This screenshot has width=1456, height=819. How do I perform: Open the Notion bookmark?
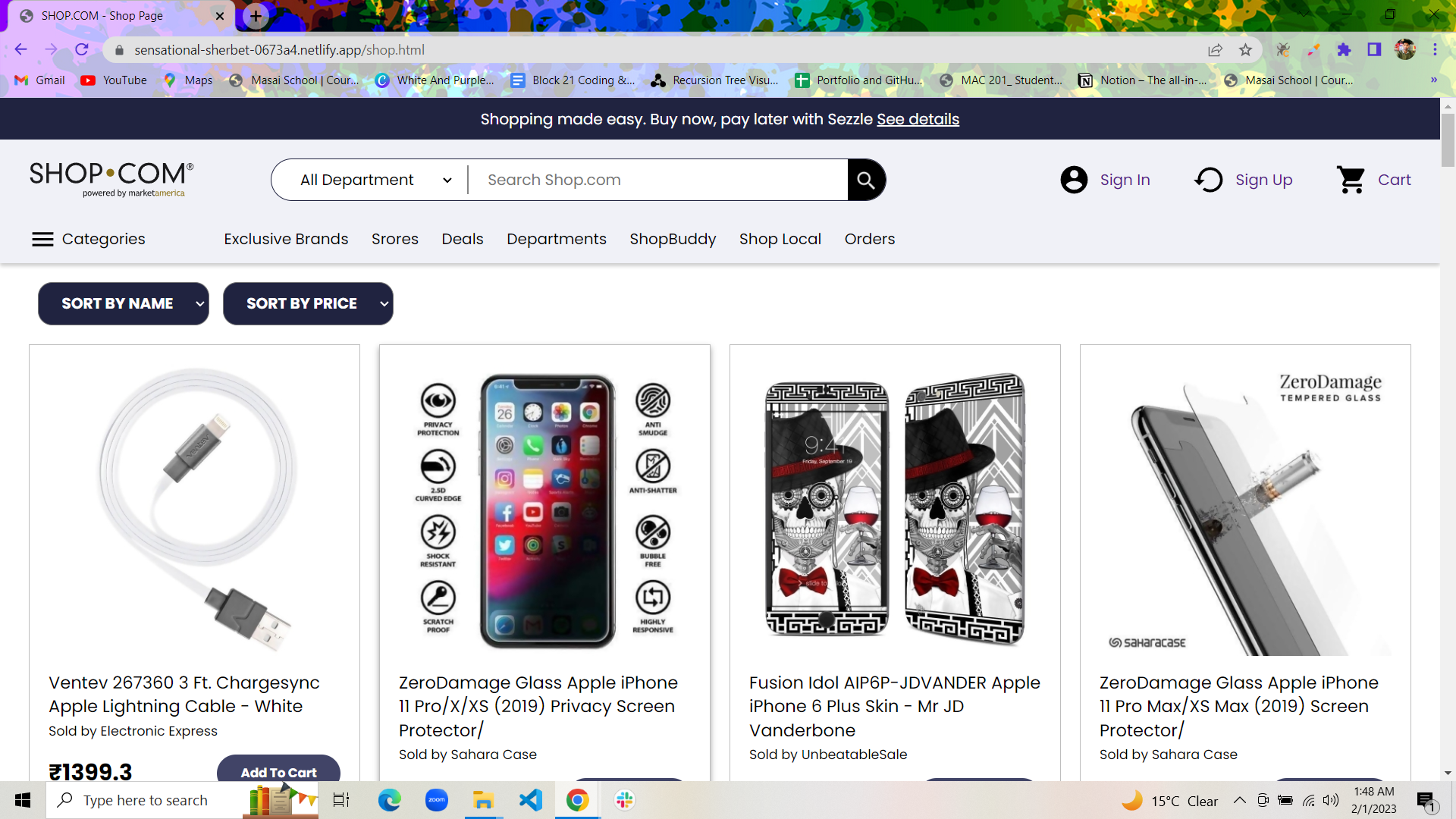(x=1143, y=80)
